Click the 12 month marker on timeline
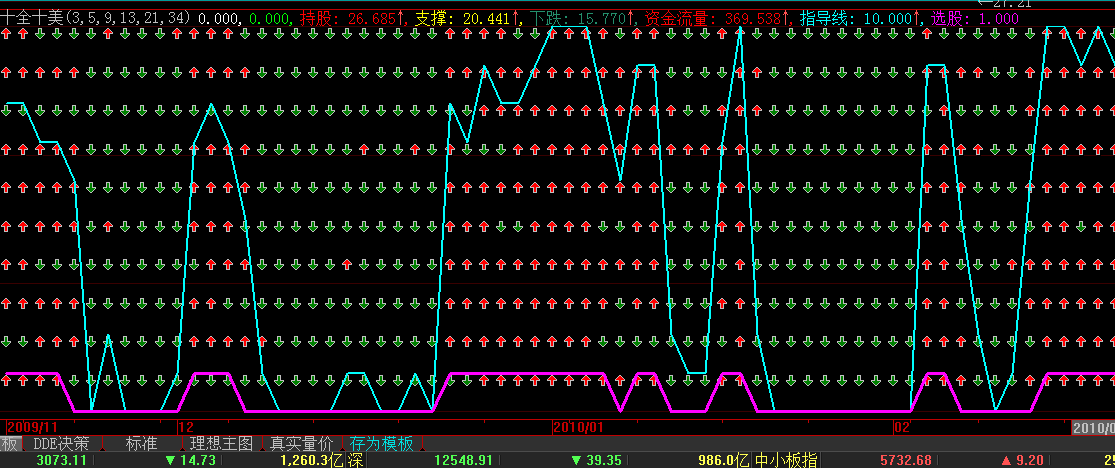 [x=186, y=427]
